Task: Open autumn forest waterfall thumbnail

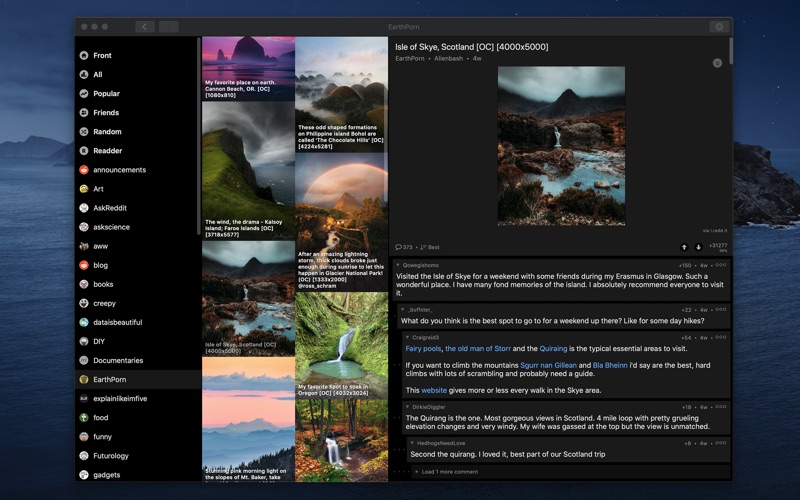Action: 341,440
